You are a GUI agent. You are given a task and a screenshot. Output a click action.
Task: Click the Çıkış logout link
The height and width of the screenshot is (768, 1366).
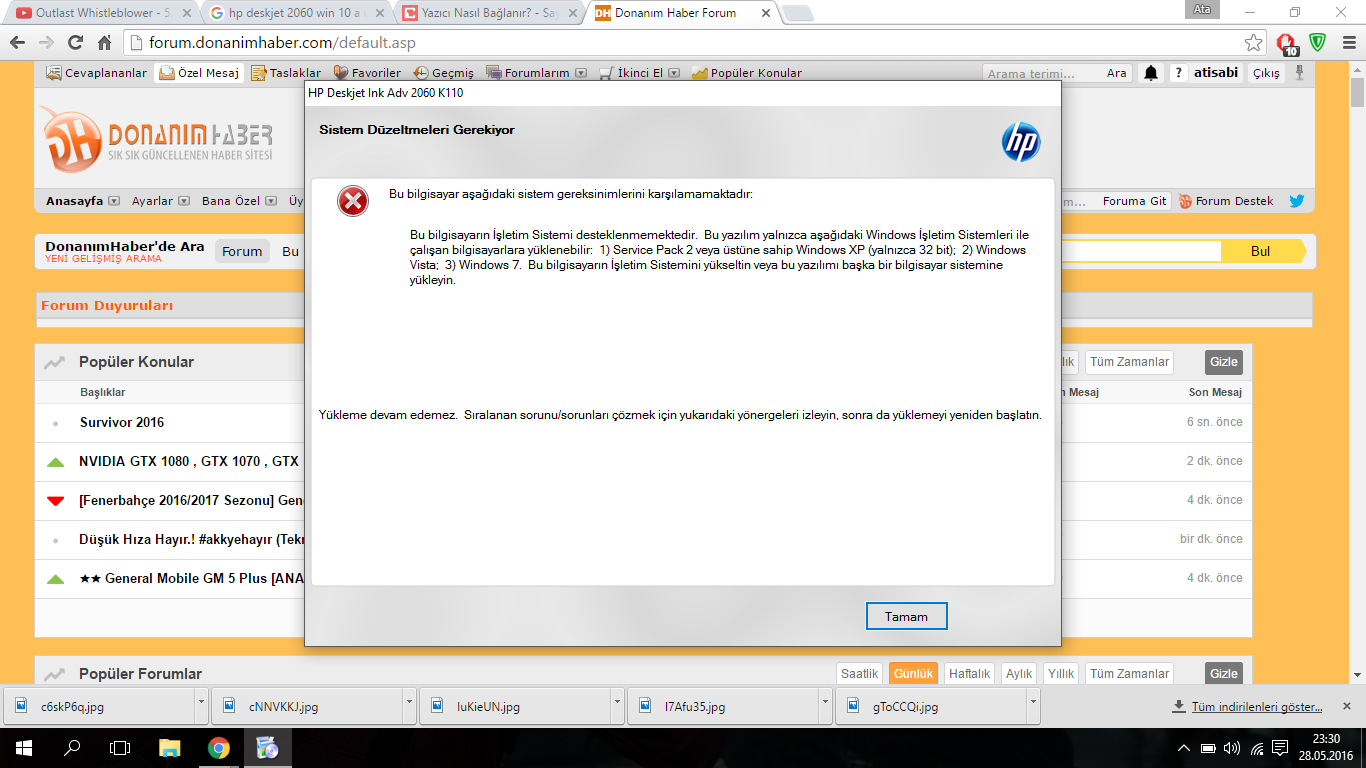click(1266, 73)
